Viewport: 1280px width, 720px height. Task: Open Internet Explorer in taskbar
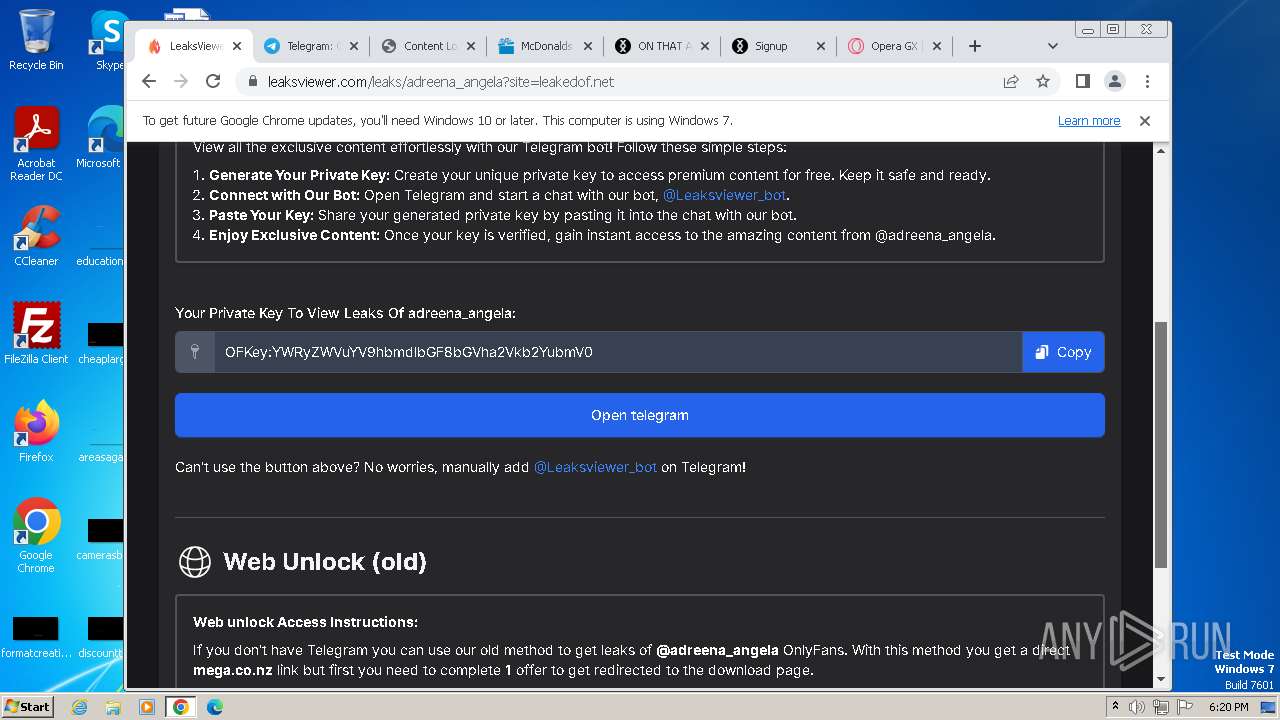coord(80,707)
